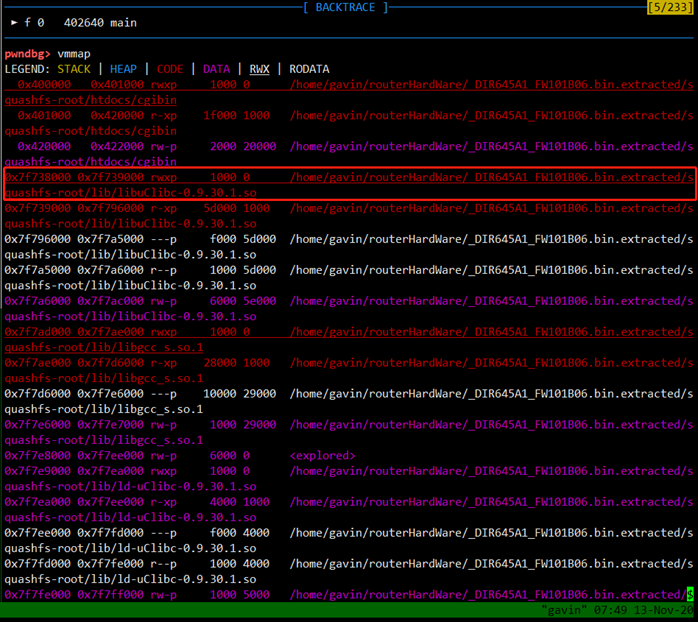698x622 pixels.
Task: Click the <explored> mapping label
Action: pos(322,455)
